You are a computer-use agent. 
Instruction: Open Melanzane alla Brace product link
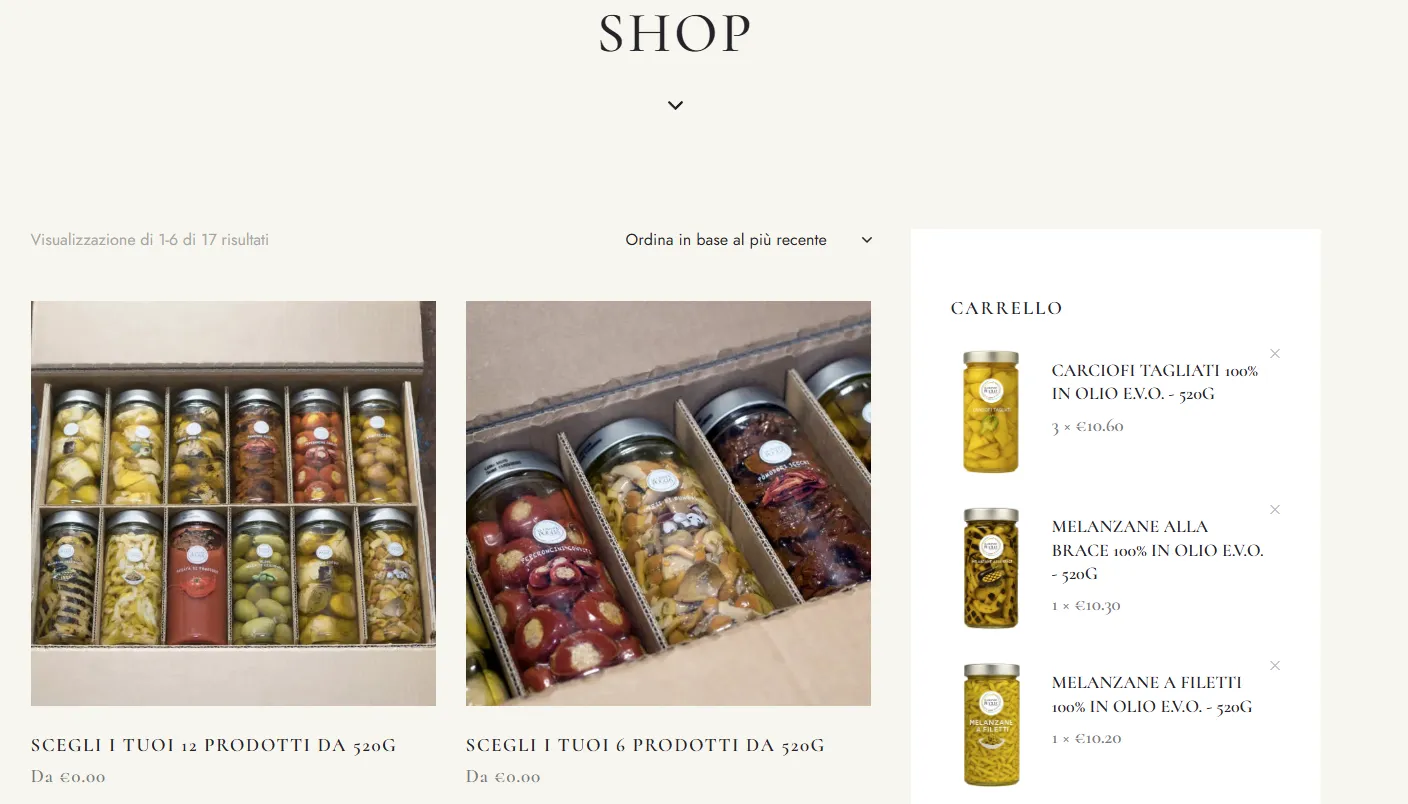click(x=1158, y=550)
